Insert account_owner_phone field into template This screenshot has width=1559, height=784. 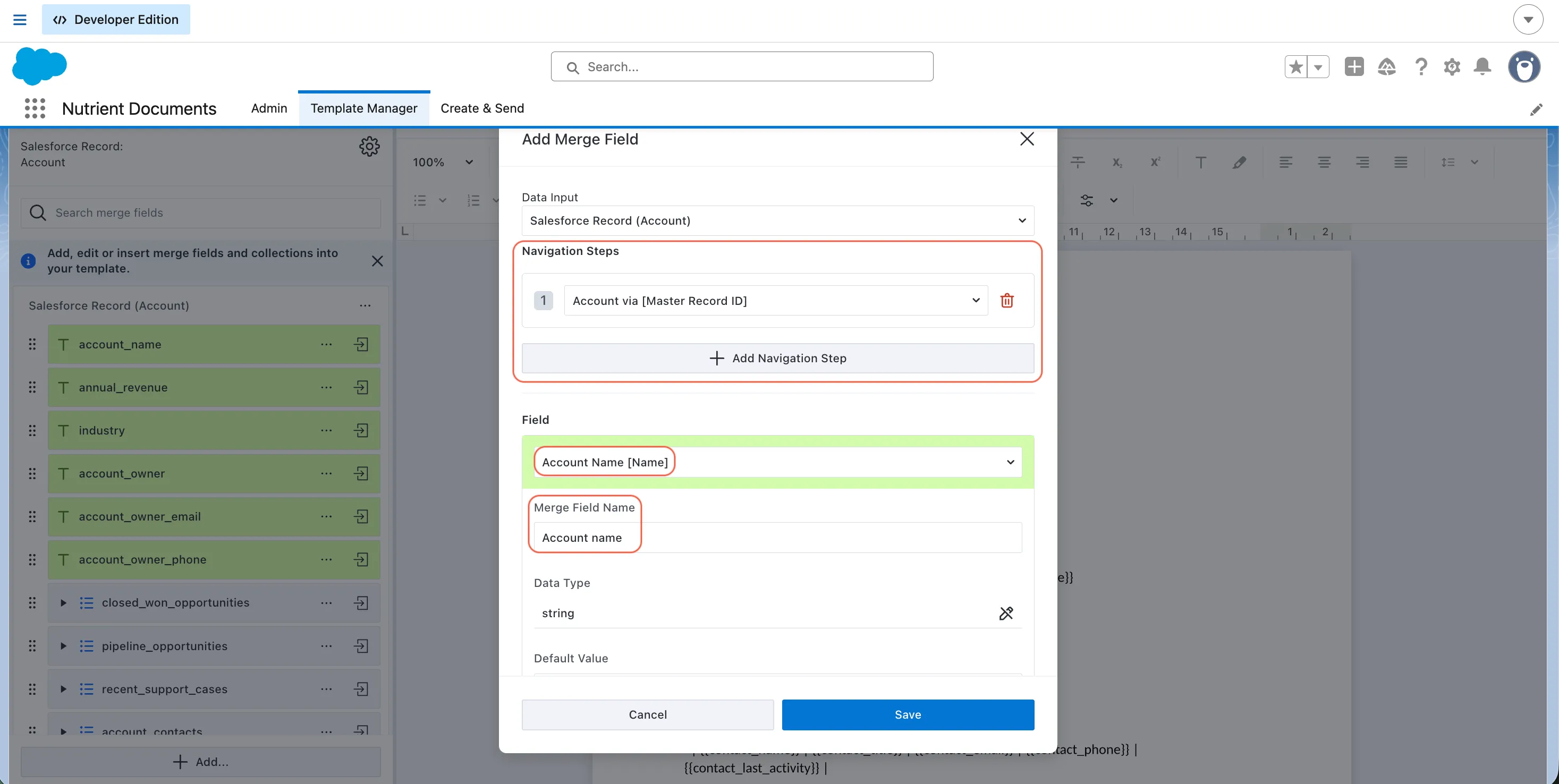coord(361,559)
